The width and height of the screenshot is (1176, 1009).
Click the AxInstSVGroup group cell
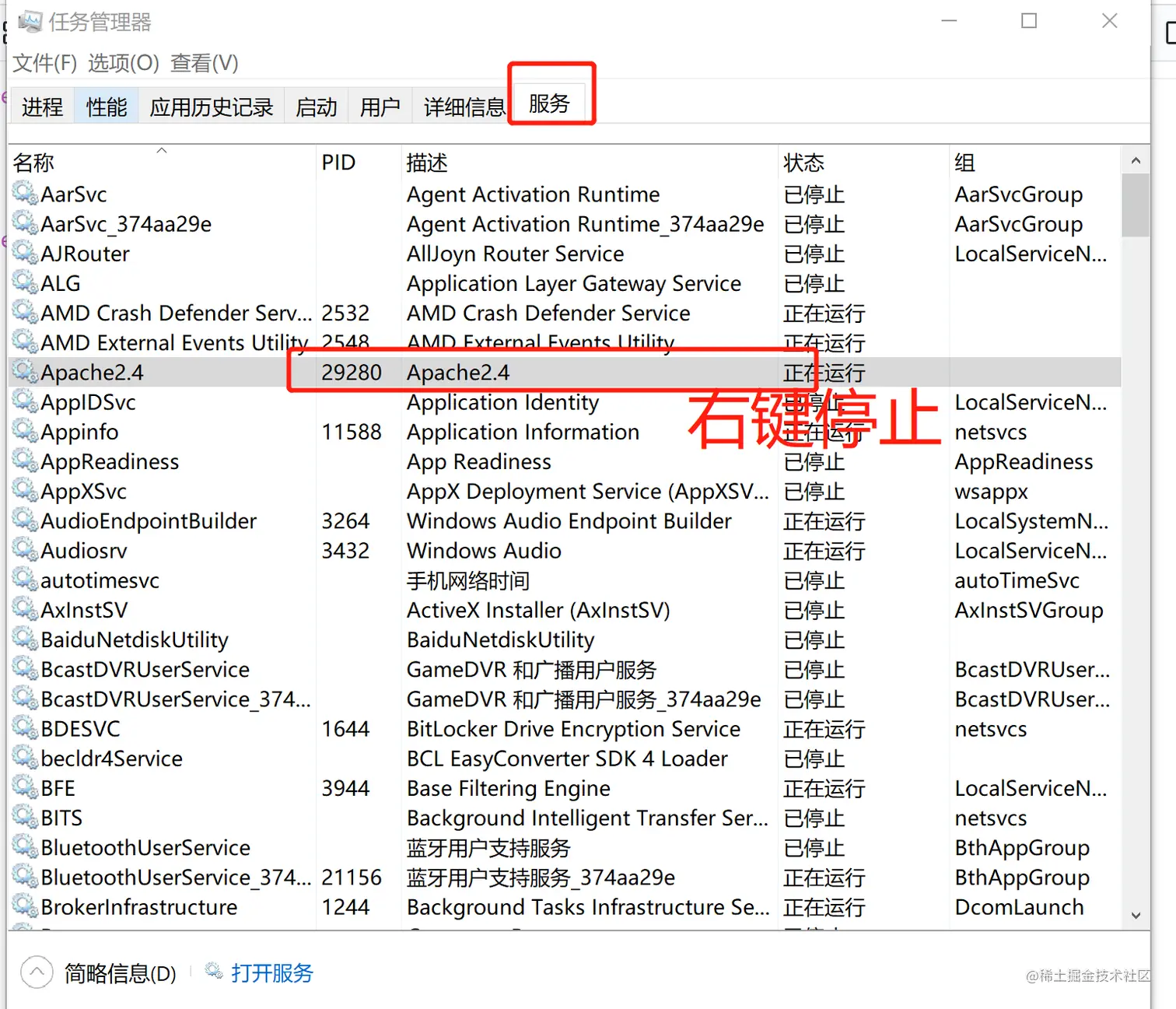1029,610
